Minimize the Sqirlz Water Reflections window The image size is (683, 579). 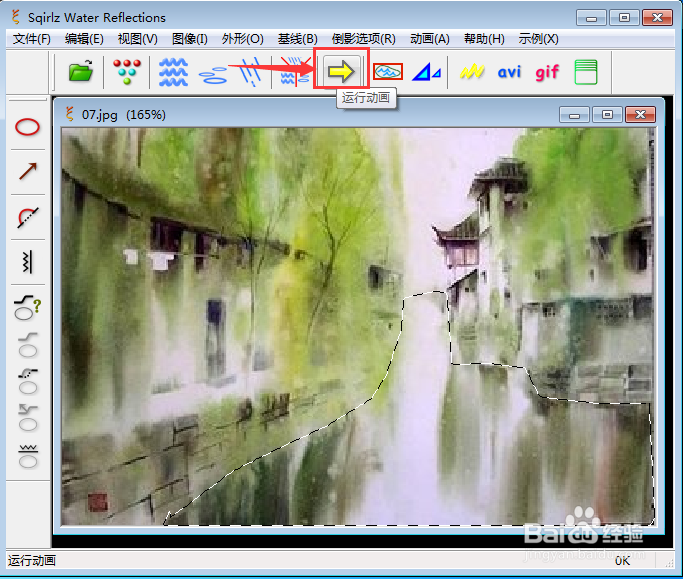click(x=591, y=18)
